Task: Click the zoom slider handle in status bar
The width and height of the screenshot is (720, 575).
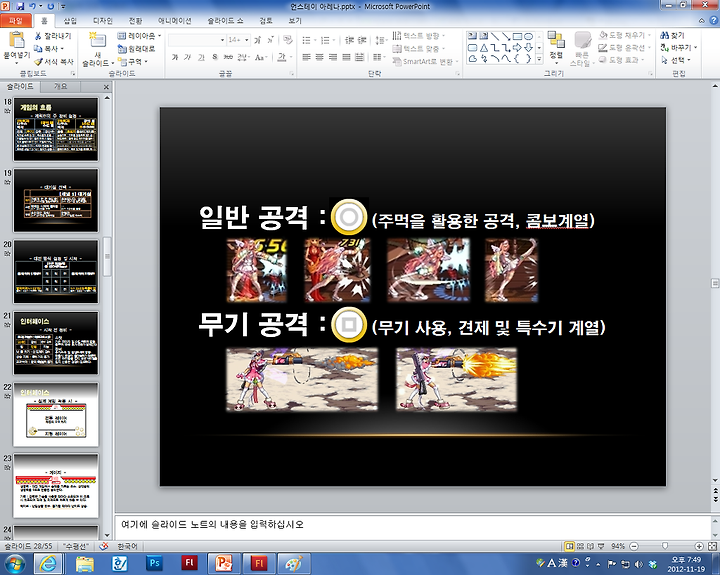Action: tap(665, 546)
